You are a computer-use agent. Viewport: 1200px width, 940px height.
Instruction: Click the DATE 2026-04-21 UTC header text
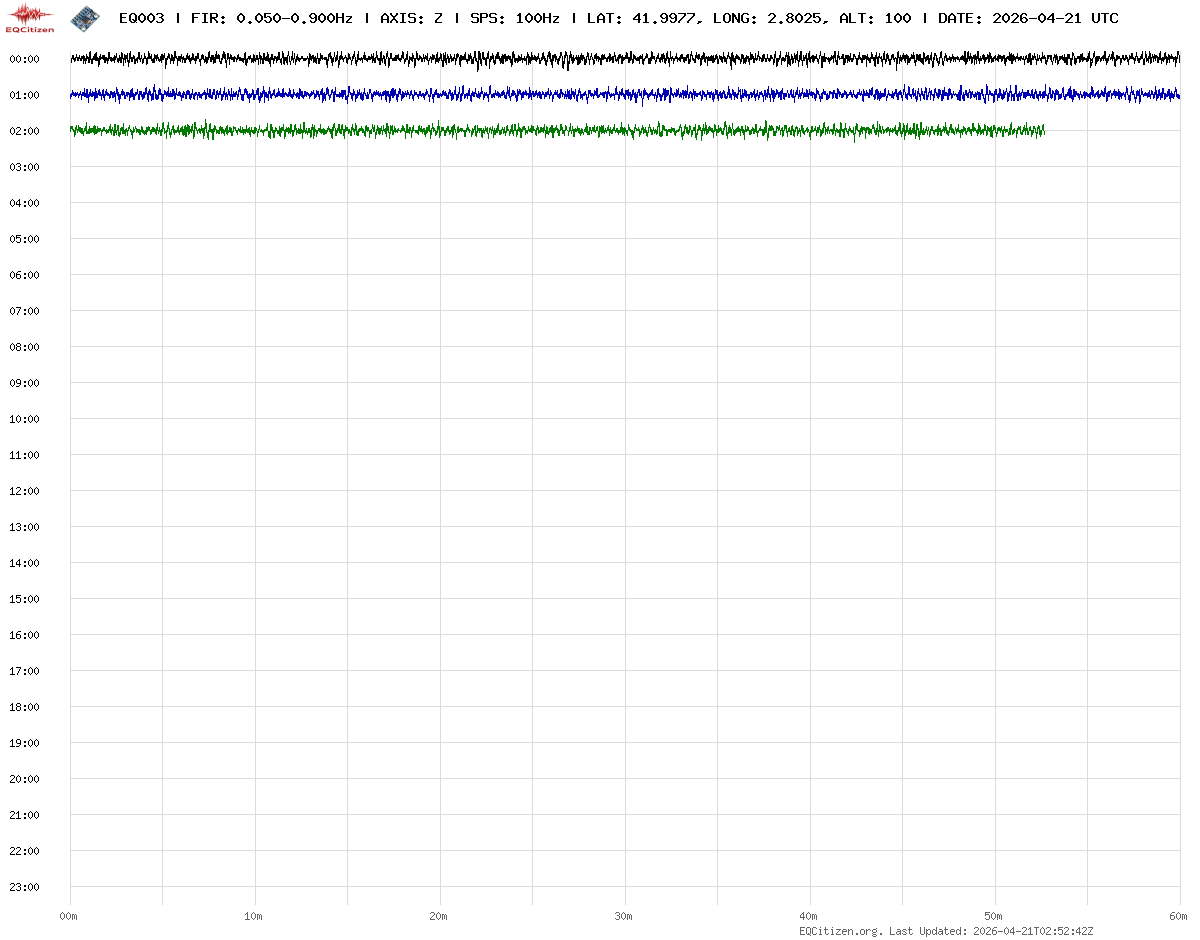(x=1028, y=19)
